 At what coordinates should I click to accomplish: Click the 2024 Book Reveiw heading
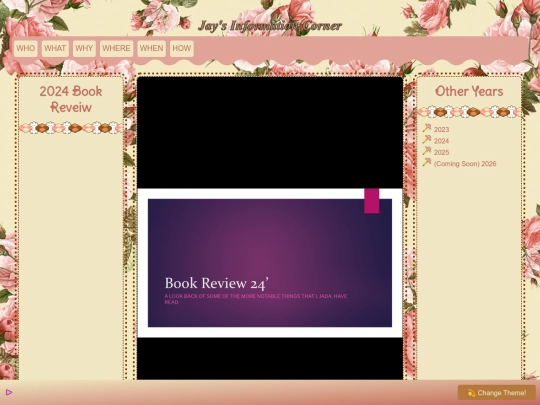pyautogui.click(x=71, y=99)
